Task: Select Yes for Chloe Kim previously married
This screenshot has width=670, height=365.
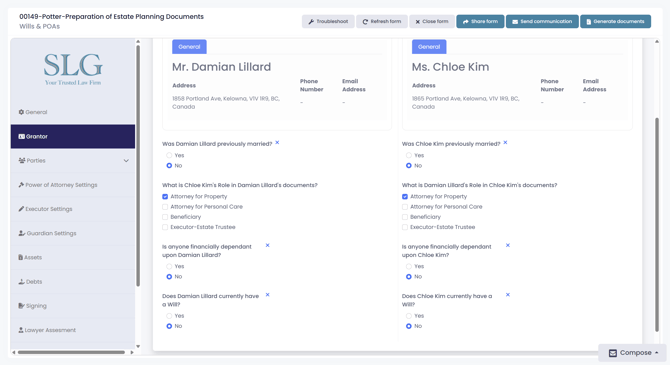Action: [x=409, y=155]
